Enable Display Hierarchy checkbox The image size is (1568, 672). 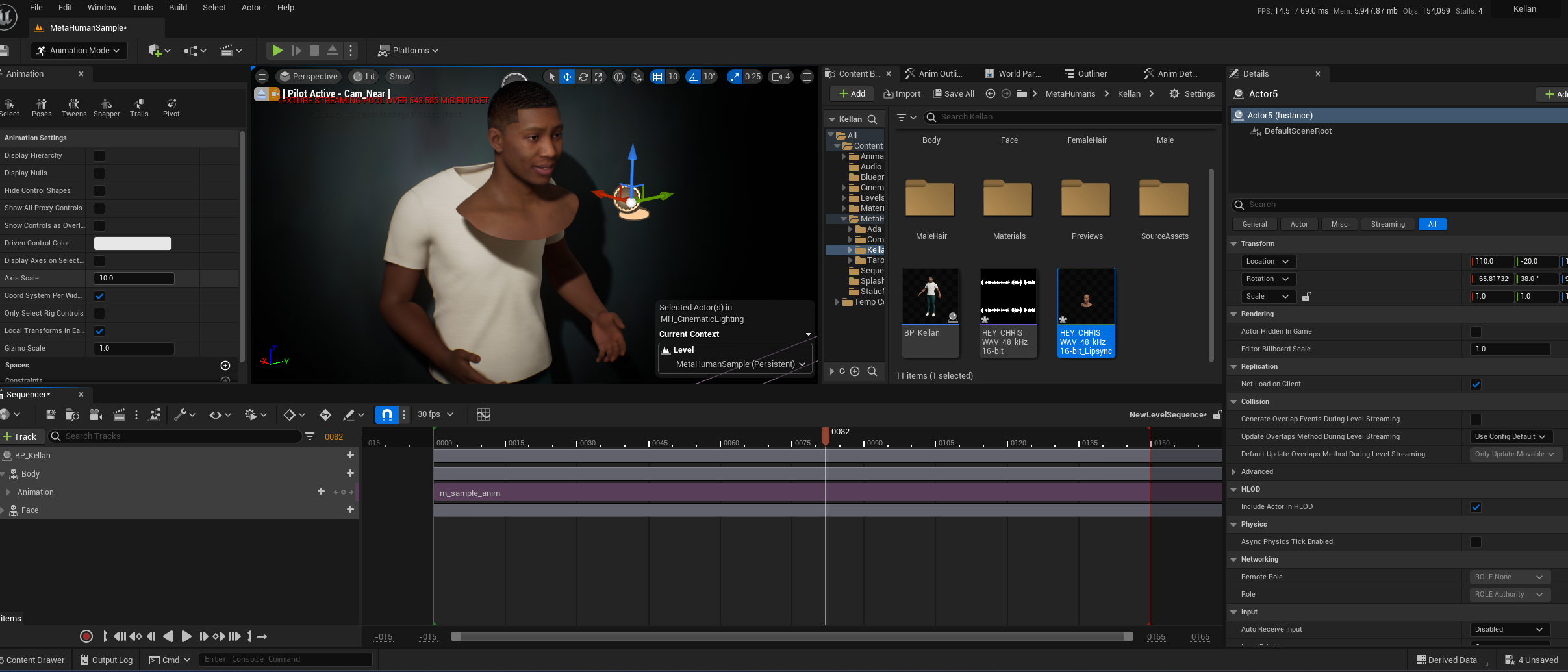tap(99, 156)
